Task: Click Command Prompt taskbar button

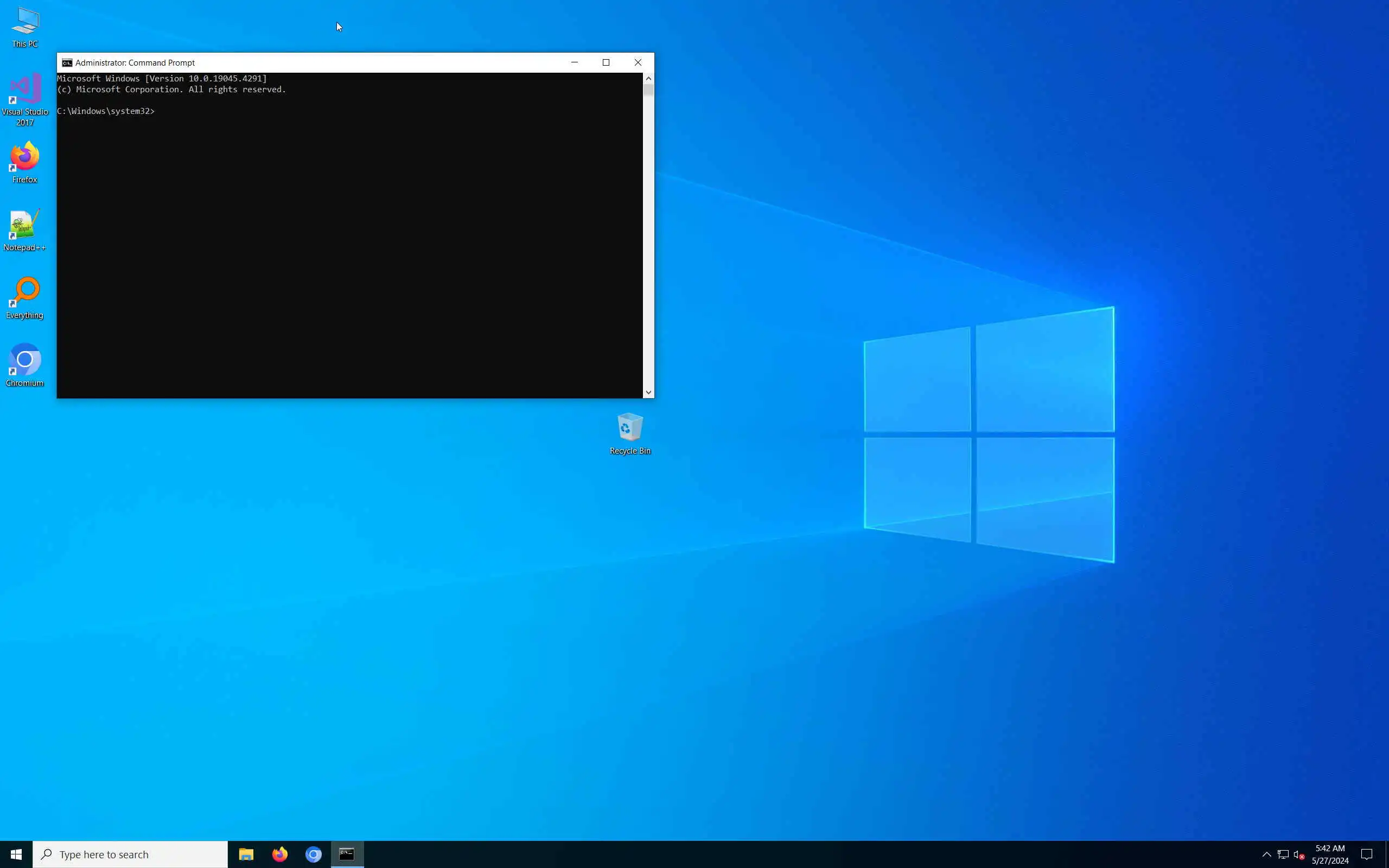Action: [x=347, y=854]
